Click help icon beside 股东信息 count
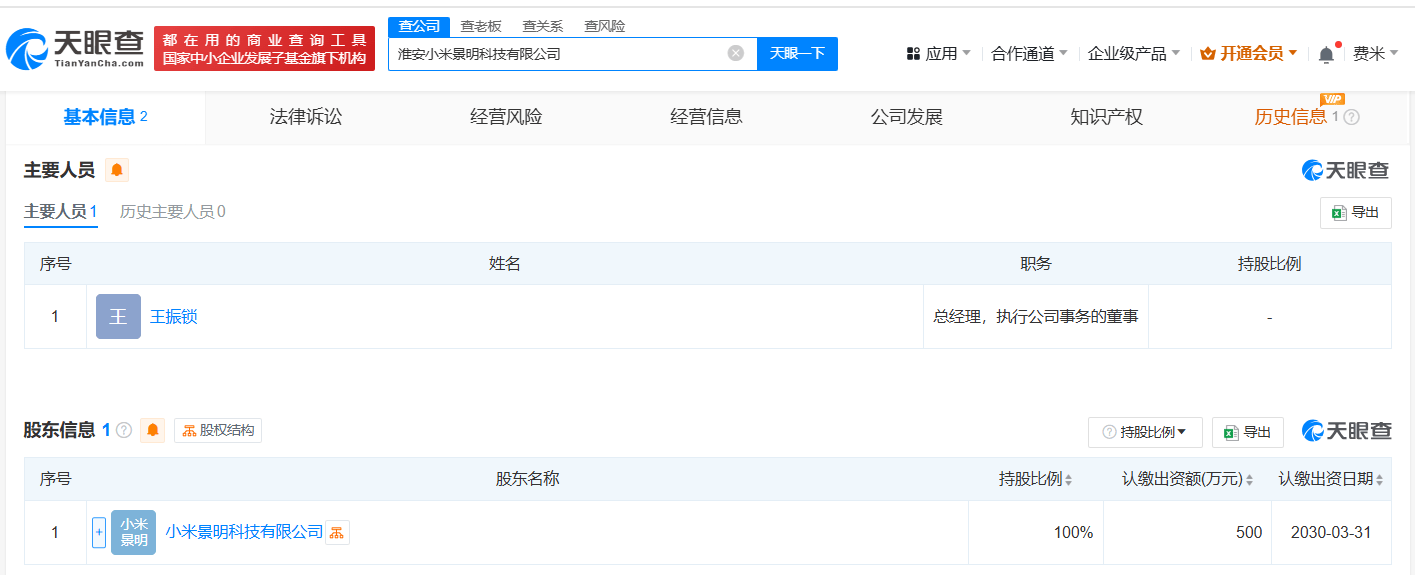The image size is (1415, 575). (x=124, y=430)
